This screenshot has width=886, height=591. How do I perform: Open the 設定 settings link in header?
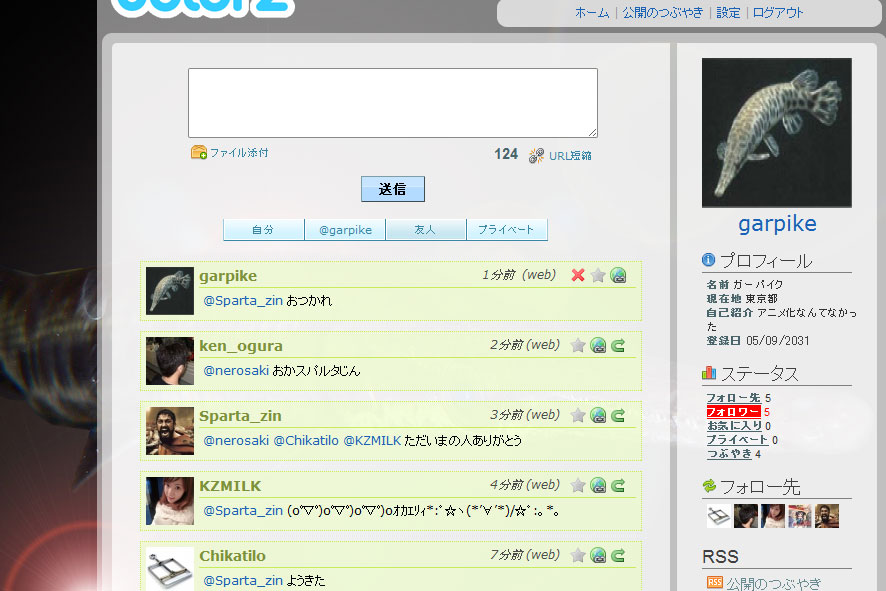[x=728, y=13]
